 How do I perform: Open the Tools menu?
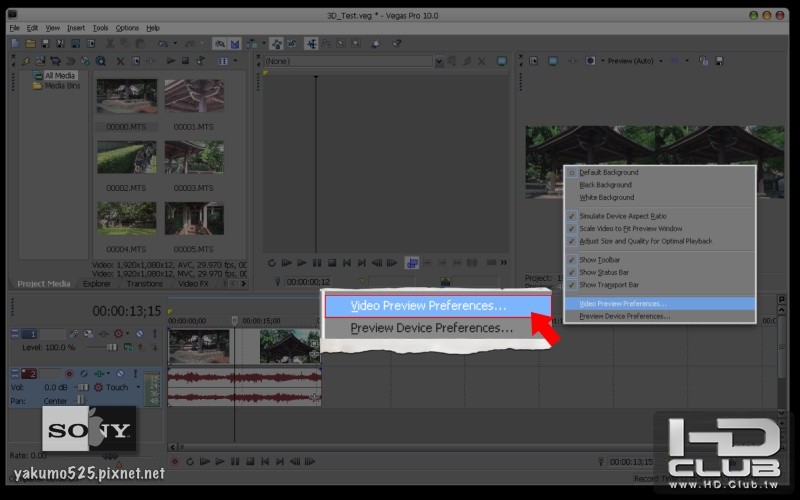(100, 28)
